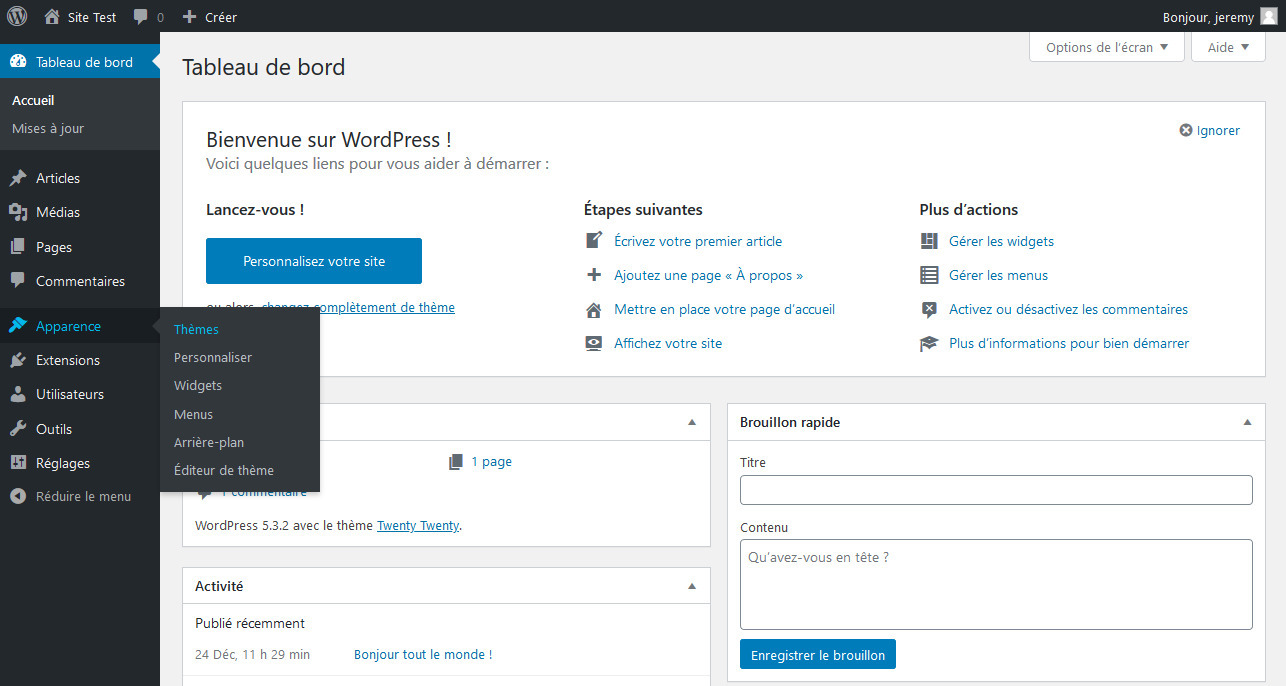Focus the Titre input field
Image resolution: width=1286 pixels, height=686 pixels.
click(996, 490)
